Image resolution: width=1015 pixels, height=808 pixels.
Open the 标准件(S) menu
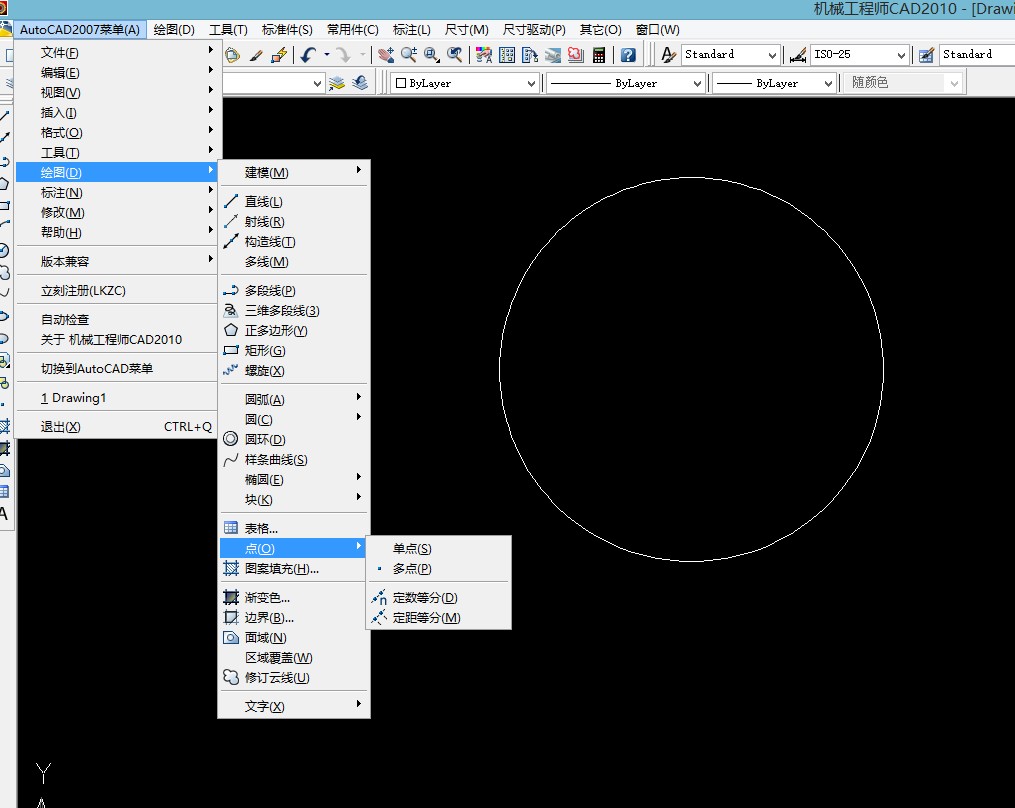(x=287, y=30)
